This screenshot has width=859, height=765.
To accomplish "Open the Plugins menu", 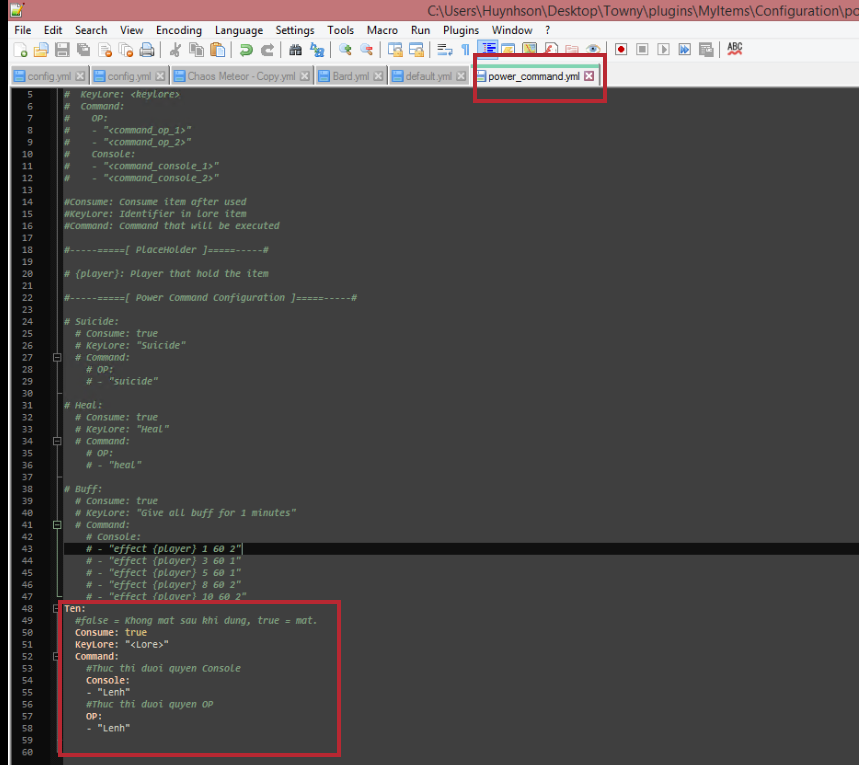I will pyautogui.click(x=461, y=30).
